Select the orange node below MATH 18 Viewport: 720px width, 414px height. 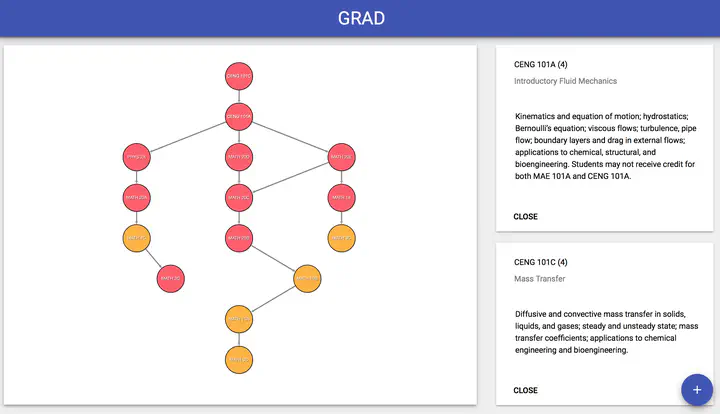[341, 238]
